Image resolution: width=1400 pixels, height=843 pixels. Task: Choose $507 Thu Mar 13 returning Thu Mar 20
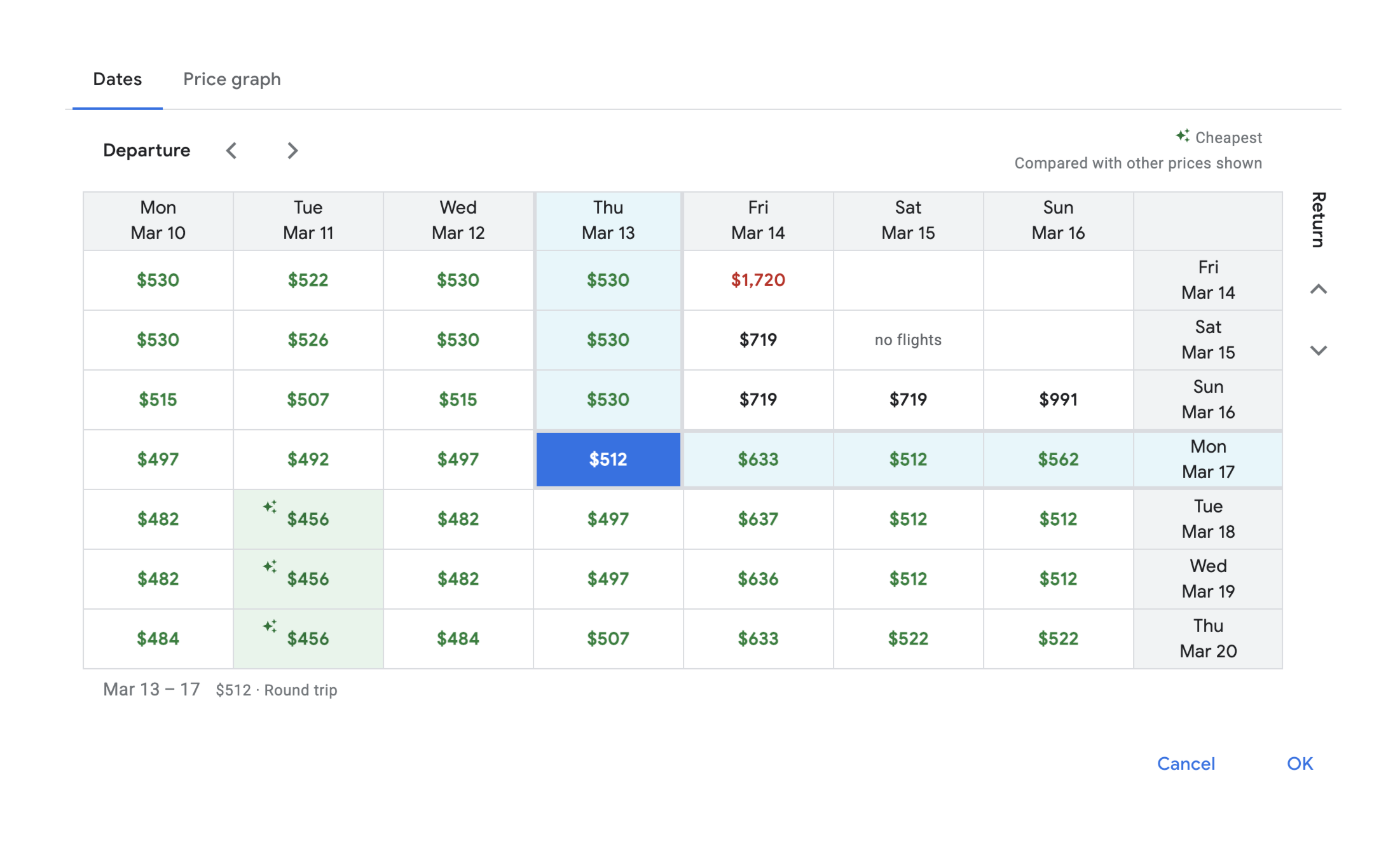coord(608,639)
